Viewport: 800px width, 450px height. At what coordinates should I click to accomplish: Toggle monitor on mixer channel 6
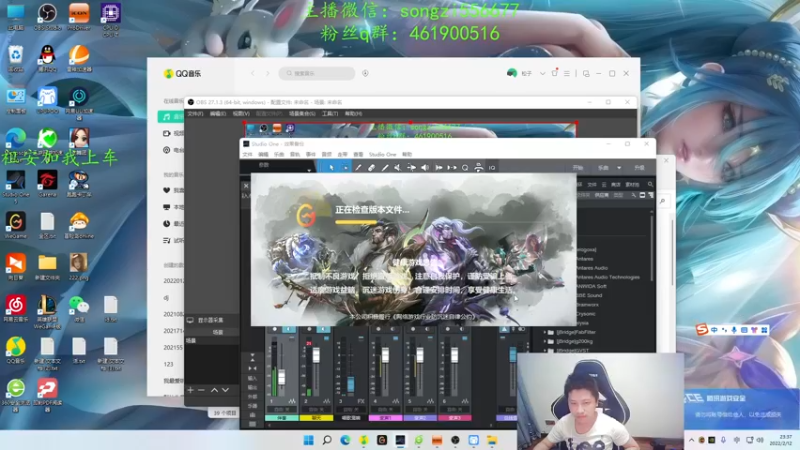(462, 330)
